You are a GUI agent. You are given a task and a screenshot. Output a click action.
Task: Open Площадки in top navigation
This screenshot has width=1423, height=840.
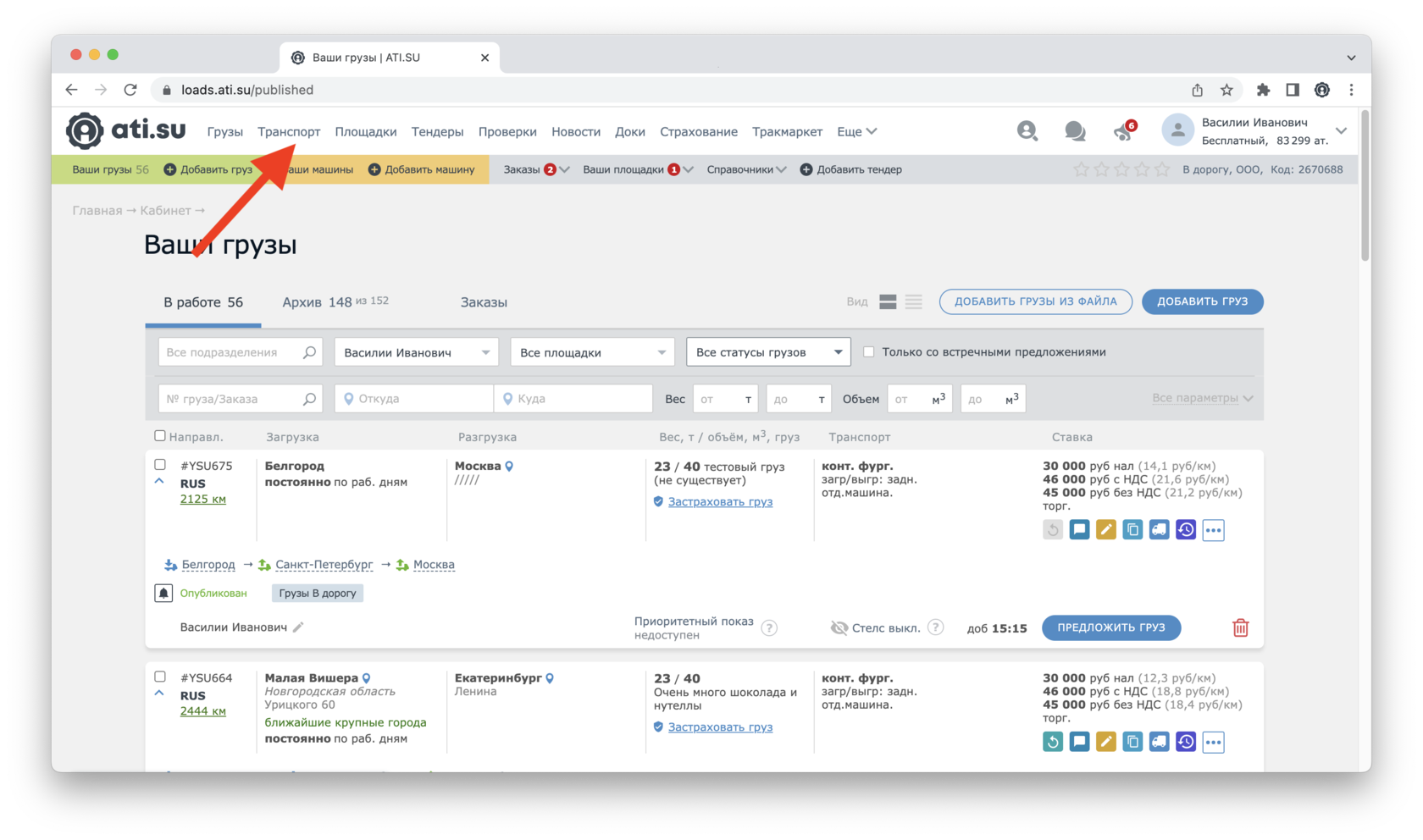point(366,131)
